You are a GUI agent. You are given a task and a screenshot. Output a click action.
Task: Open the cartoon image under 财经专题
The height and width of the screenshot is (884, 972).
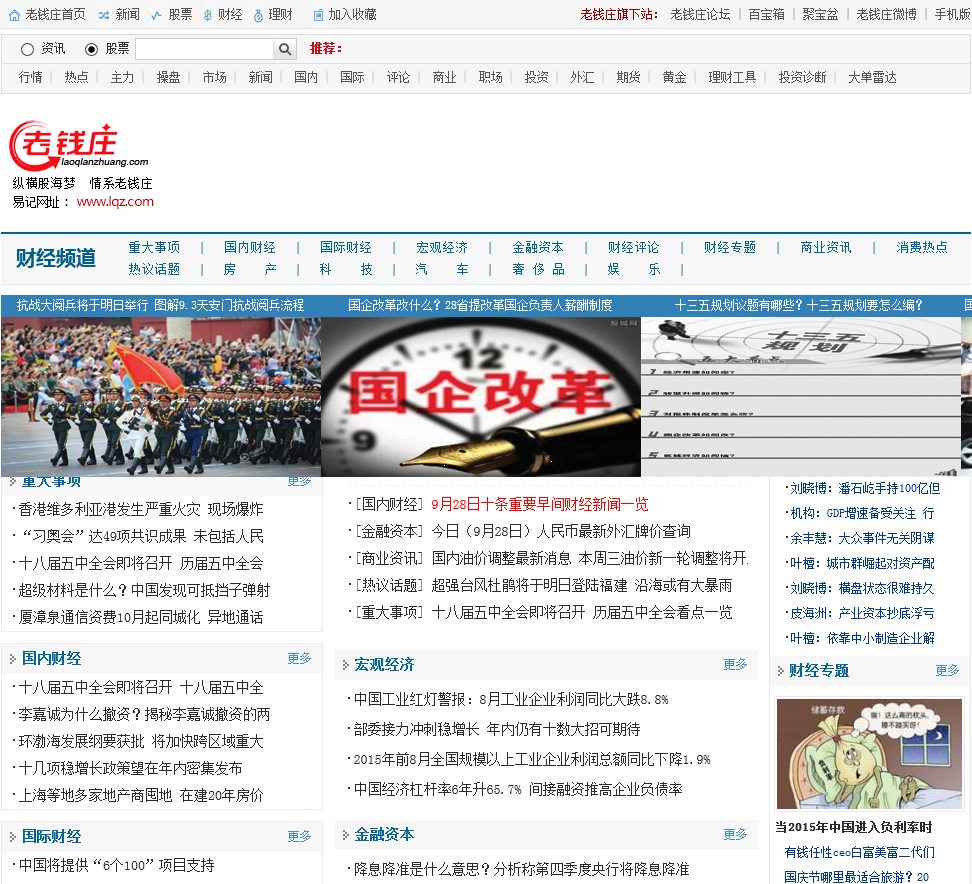pos(870,754)
